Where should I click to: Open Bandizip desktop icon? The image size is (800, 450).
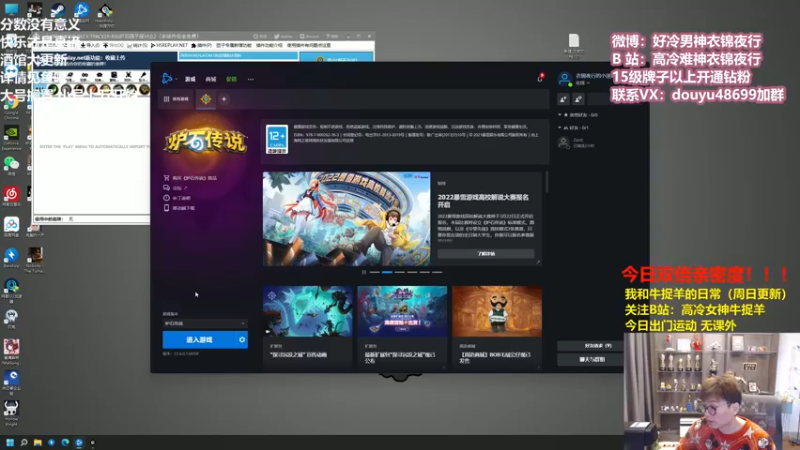pyautogui.click(x=11, y=258)
